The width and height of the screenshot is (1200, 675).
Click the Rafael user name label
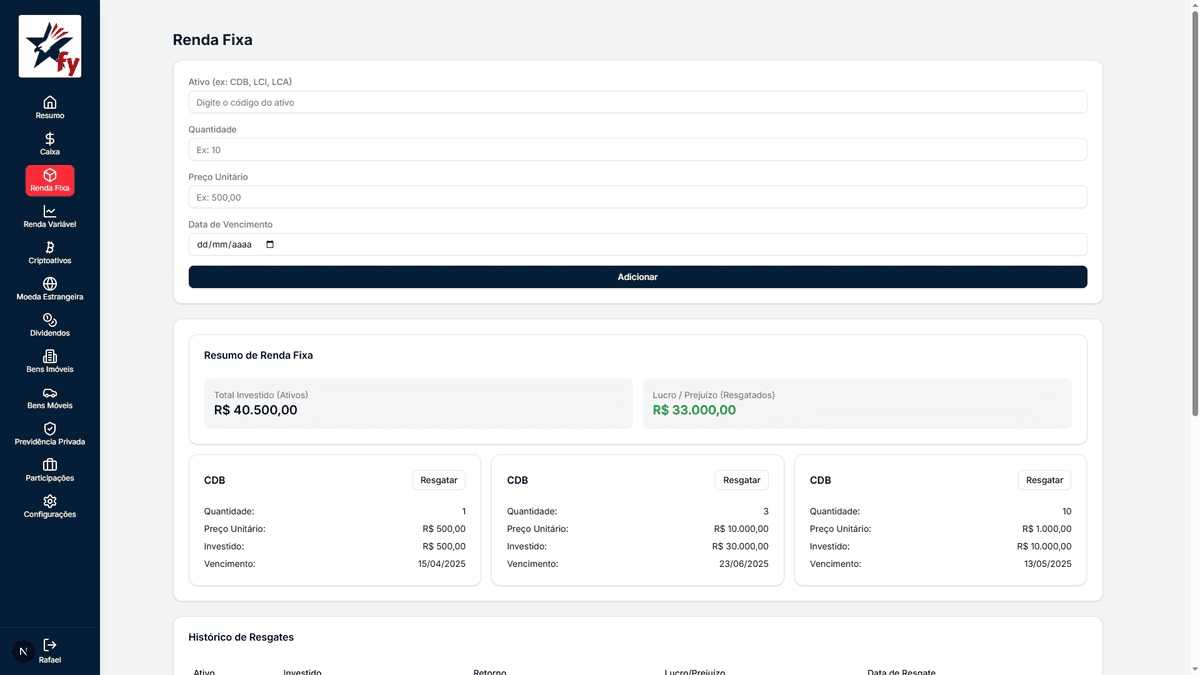point(50,660)
